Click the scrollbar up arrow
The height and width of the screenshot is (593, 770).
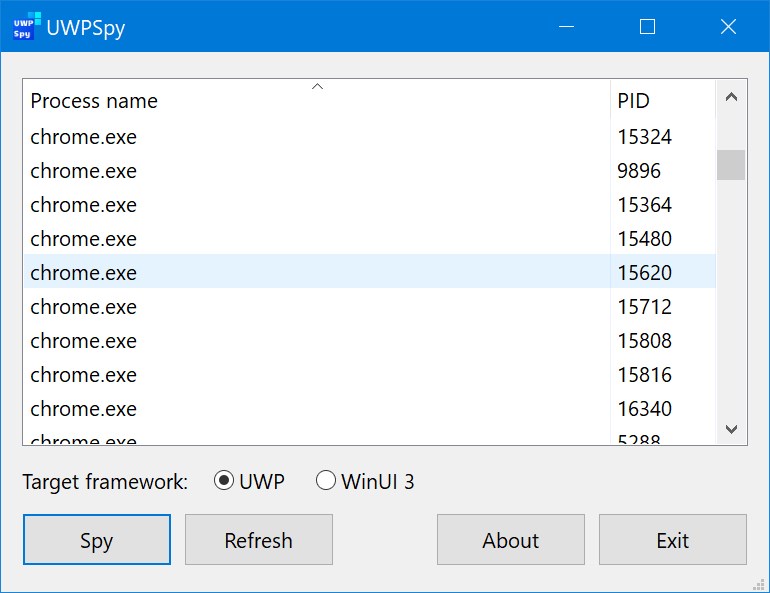coord(731,97)
